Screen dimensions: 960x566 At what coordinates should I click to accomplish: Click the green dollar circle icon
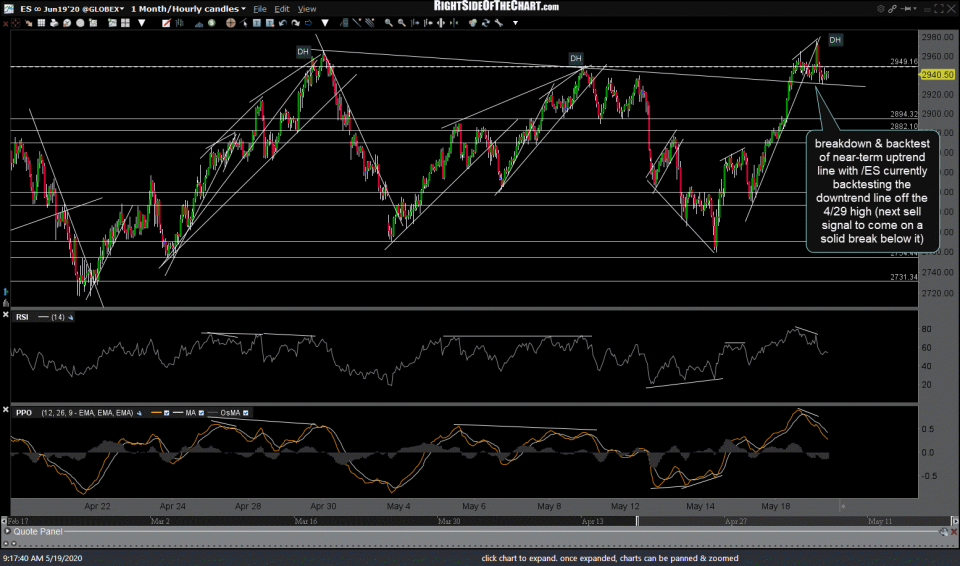(x=211, y=23)
